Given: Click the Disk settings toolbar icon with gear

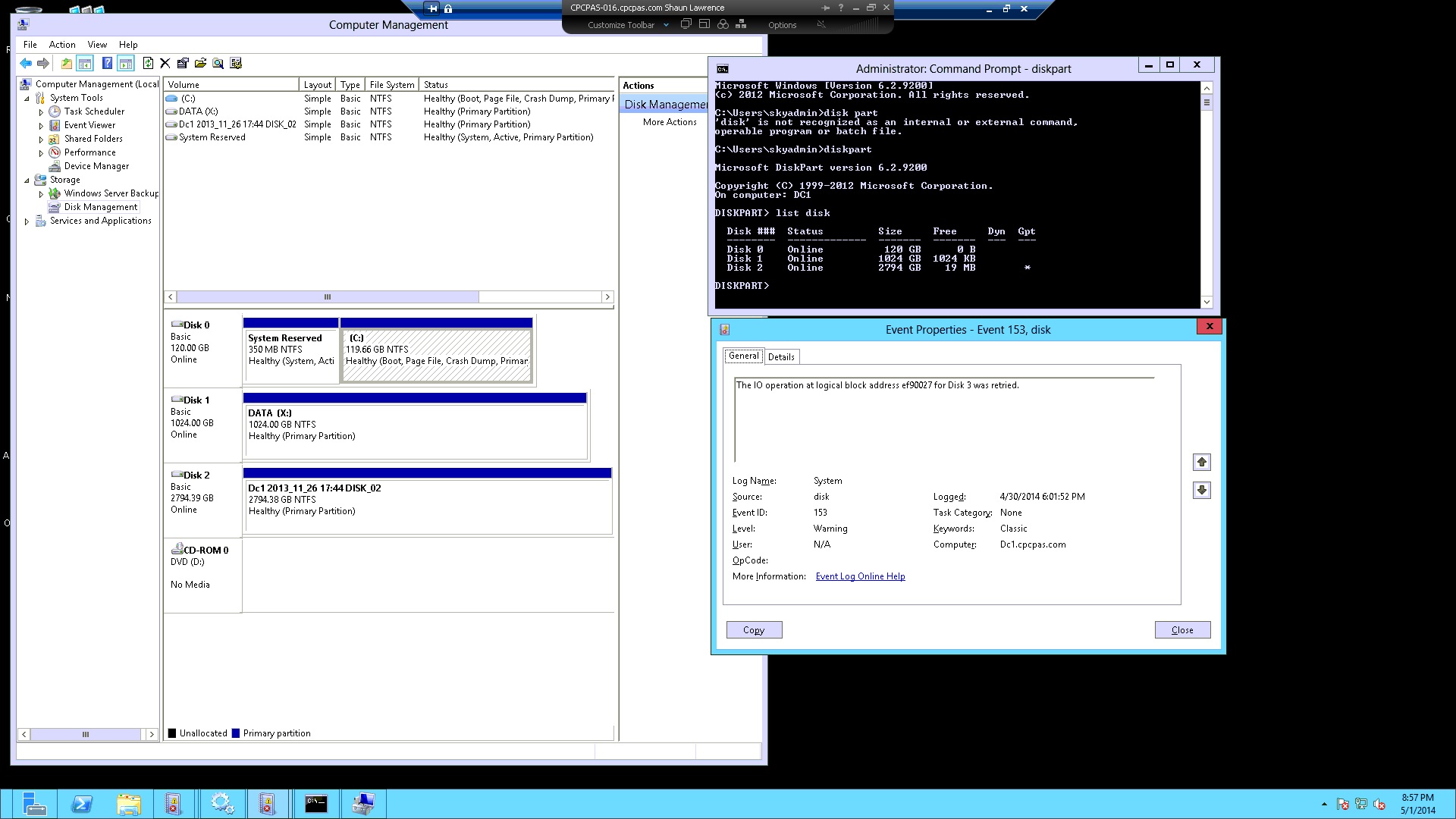Looking at the screenshot, I should pyautogui.click(x=236, y=64).
